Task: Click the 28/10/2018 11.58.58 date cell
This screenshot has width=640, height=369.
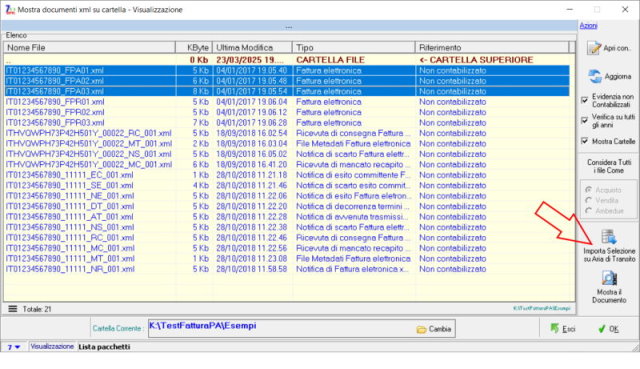Action: [252, 269]
